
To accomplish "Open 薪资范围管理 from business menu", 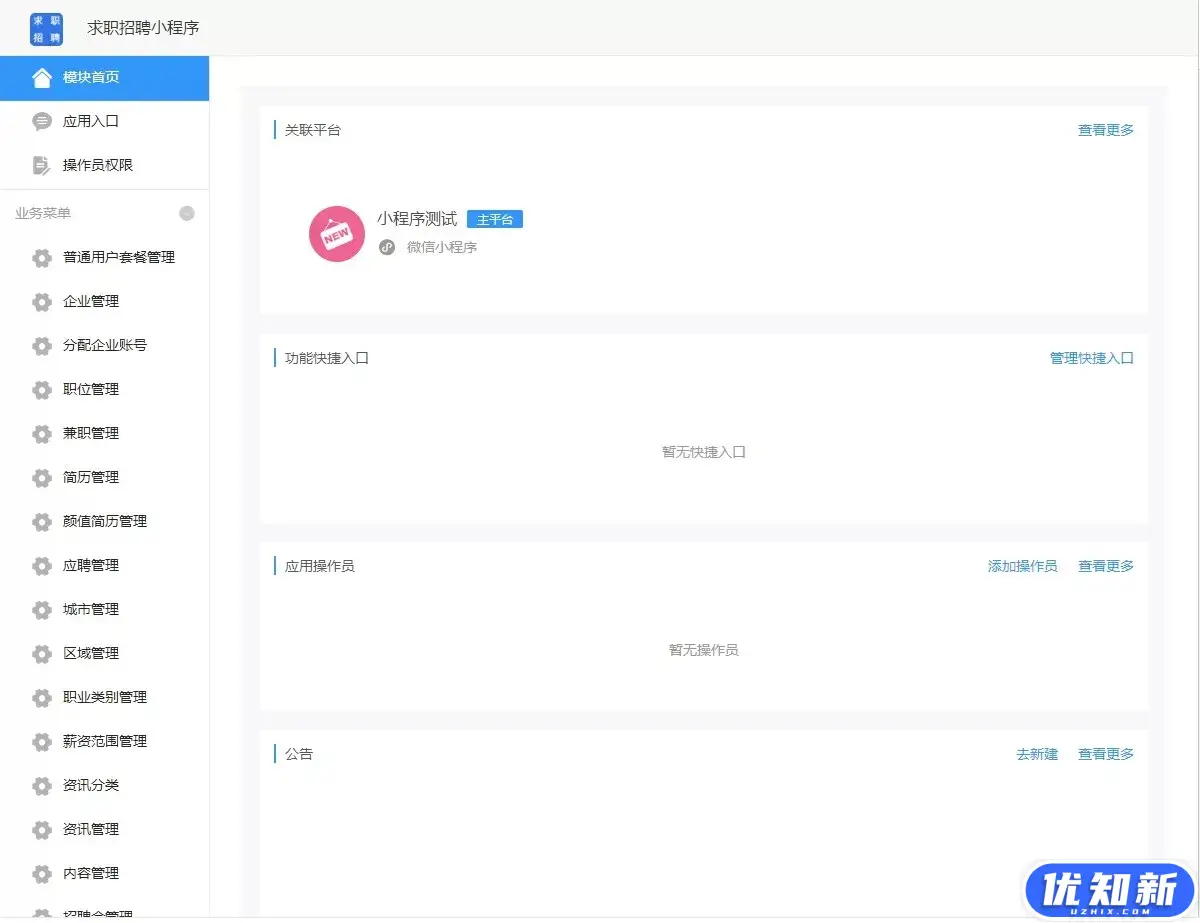I will pos(104,742).
